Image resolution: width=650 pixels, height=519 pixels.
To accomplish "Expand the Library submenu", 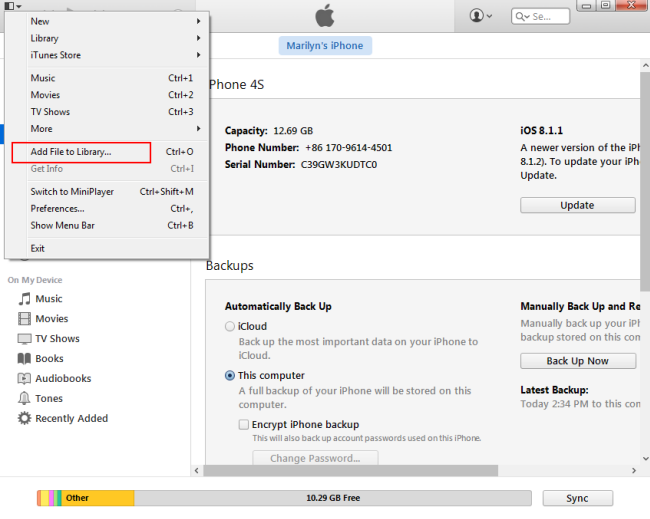I will [115, 38].
